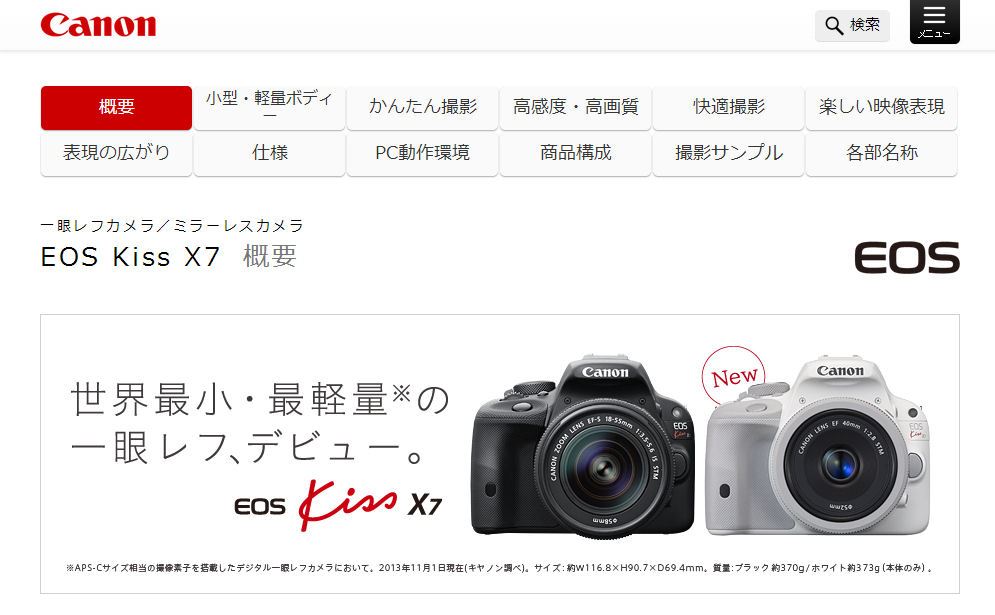
Task: Click the EOS Kiss X7 banner logo
Action: click(338, 505)
